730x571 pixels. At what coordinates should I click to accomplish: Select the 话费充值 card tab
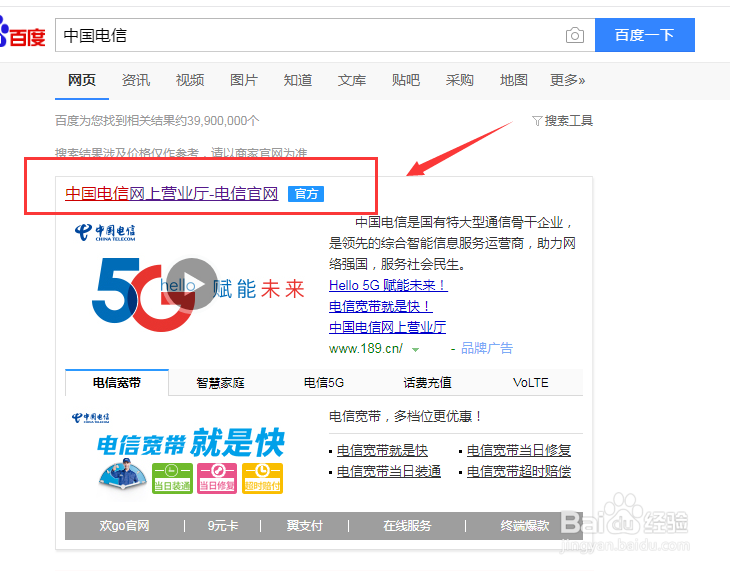427,382
